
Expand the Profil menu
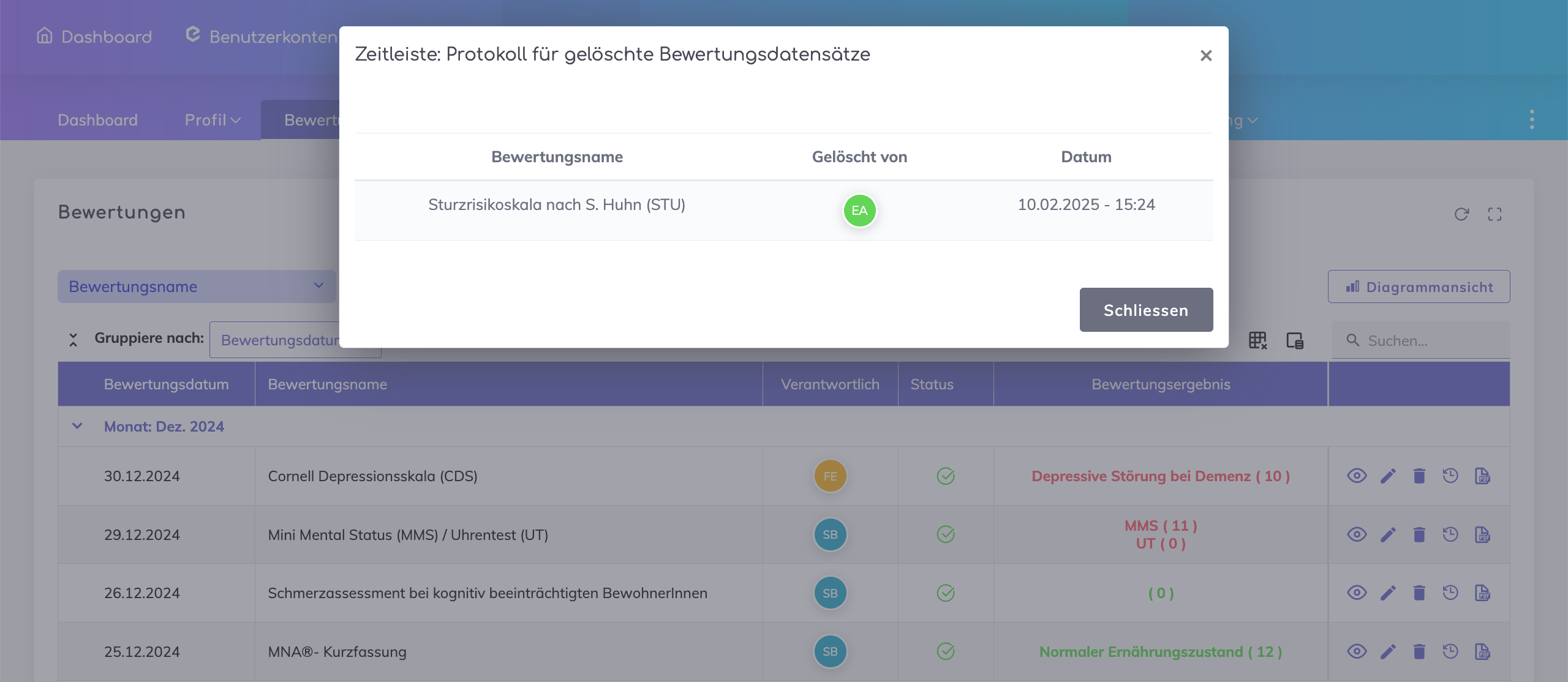click(212, 120)
